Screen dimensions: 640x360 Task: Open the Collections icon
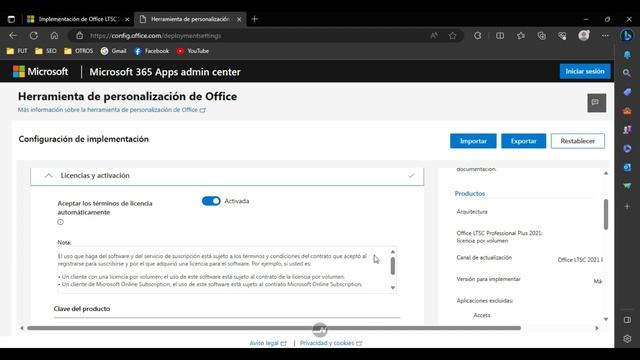tap(542, 36)
